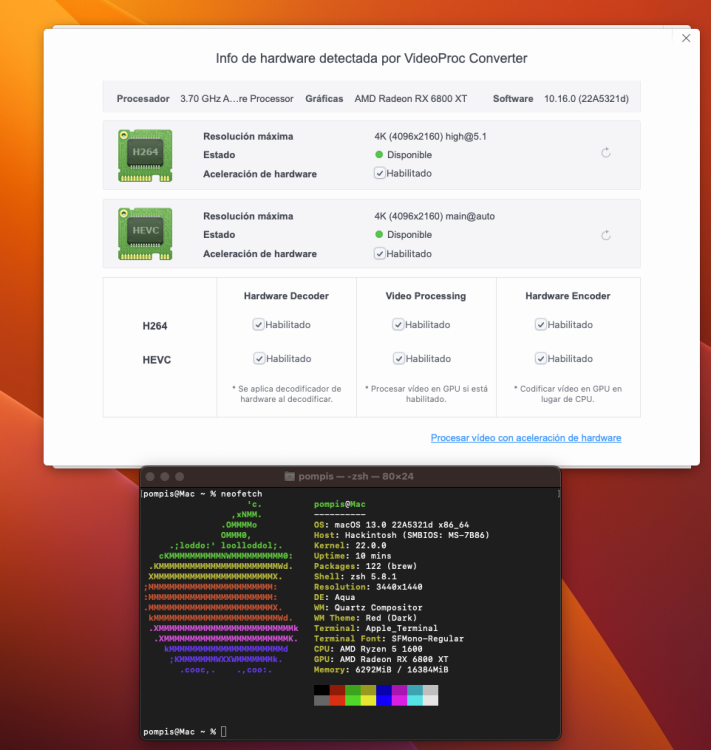Click 'Resolution: 3440x1440' line in Terminal
The height and width of the screenshot is (750, 711).
368,587
